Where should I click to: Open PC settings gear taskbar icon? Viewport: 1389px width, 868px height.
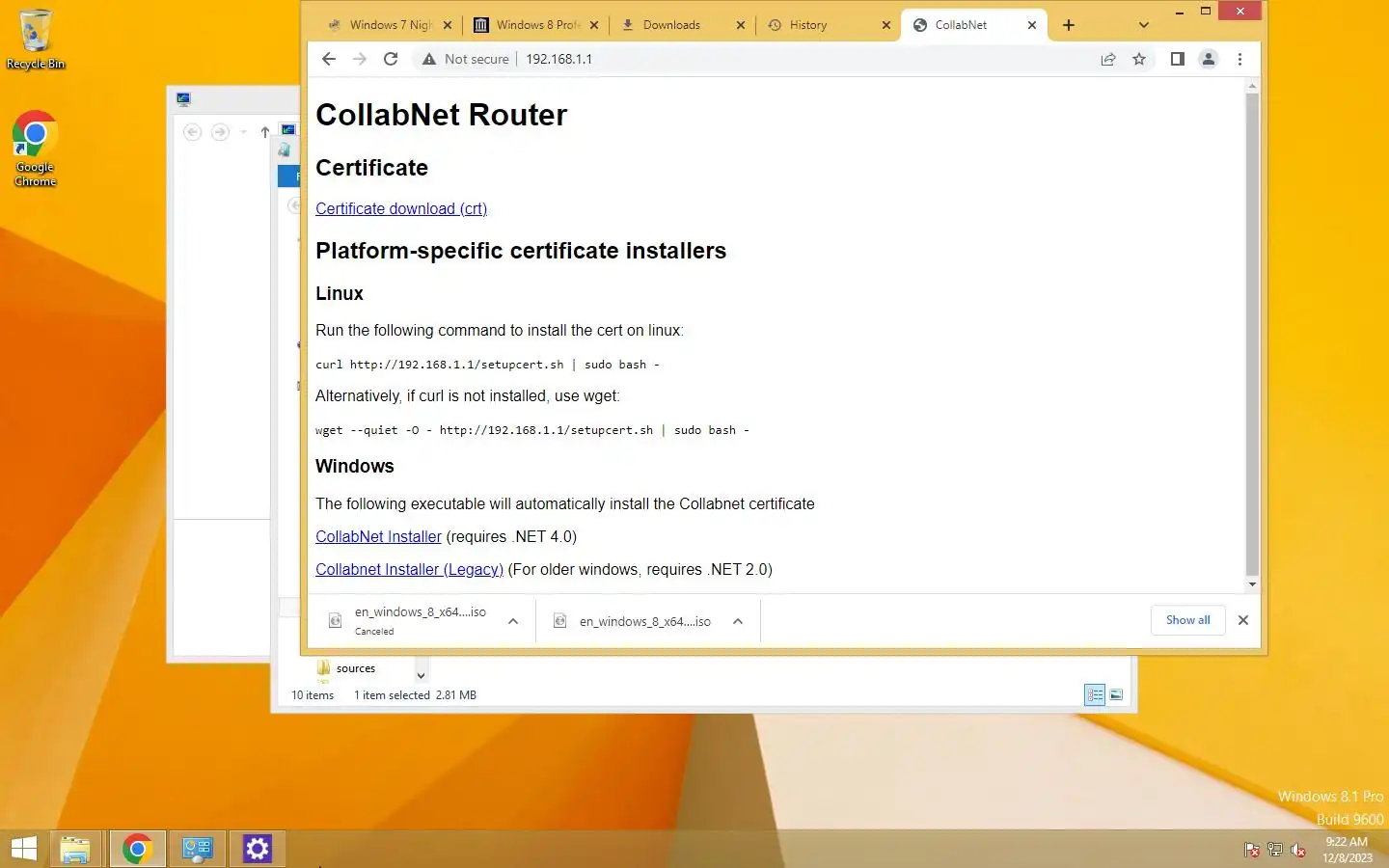[x=258, y=849]
